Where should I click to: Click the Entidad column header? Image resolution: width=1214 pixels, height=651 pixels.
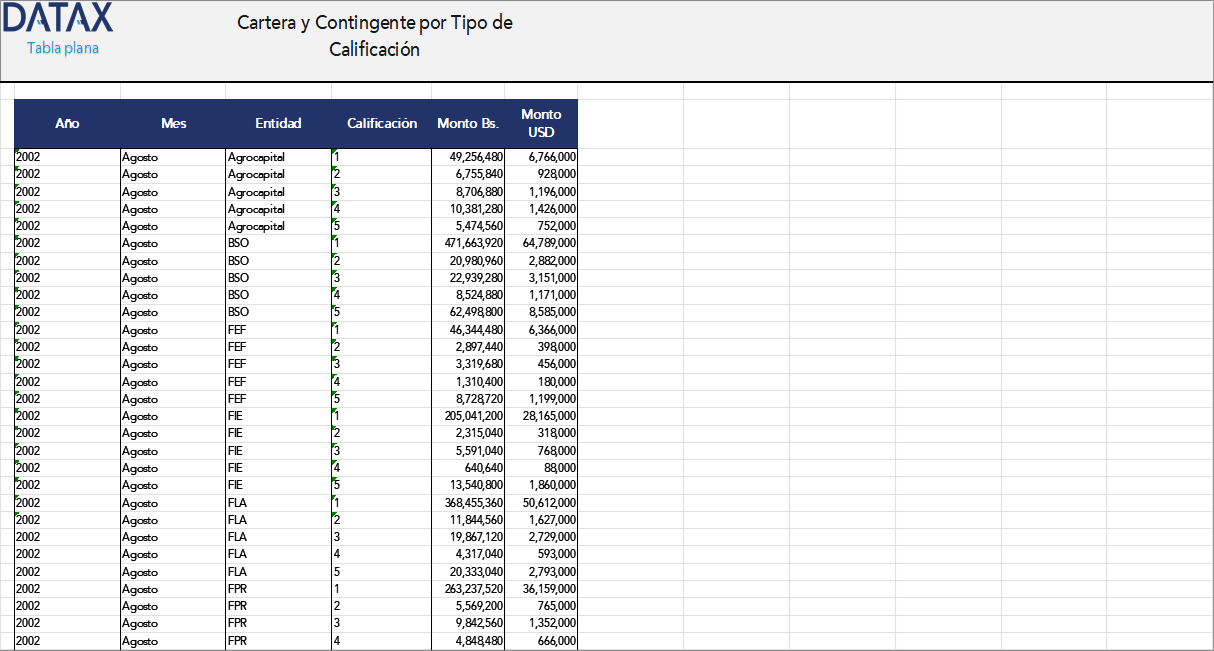tap(278, 124)
